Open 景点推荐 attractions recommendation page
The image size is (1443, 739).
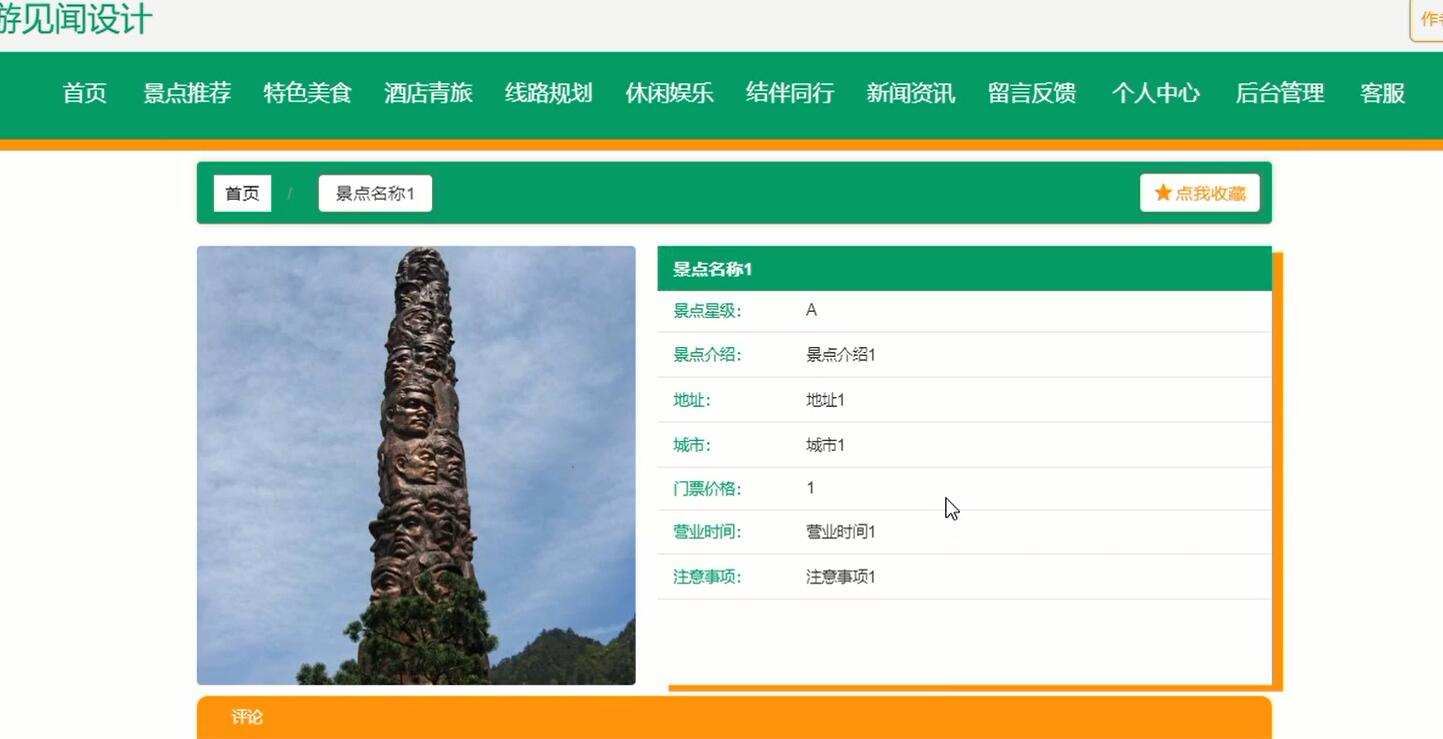186,94
